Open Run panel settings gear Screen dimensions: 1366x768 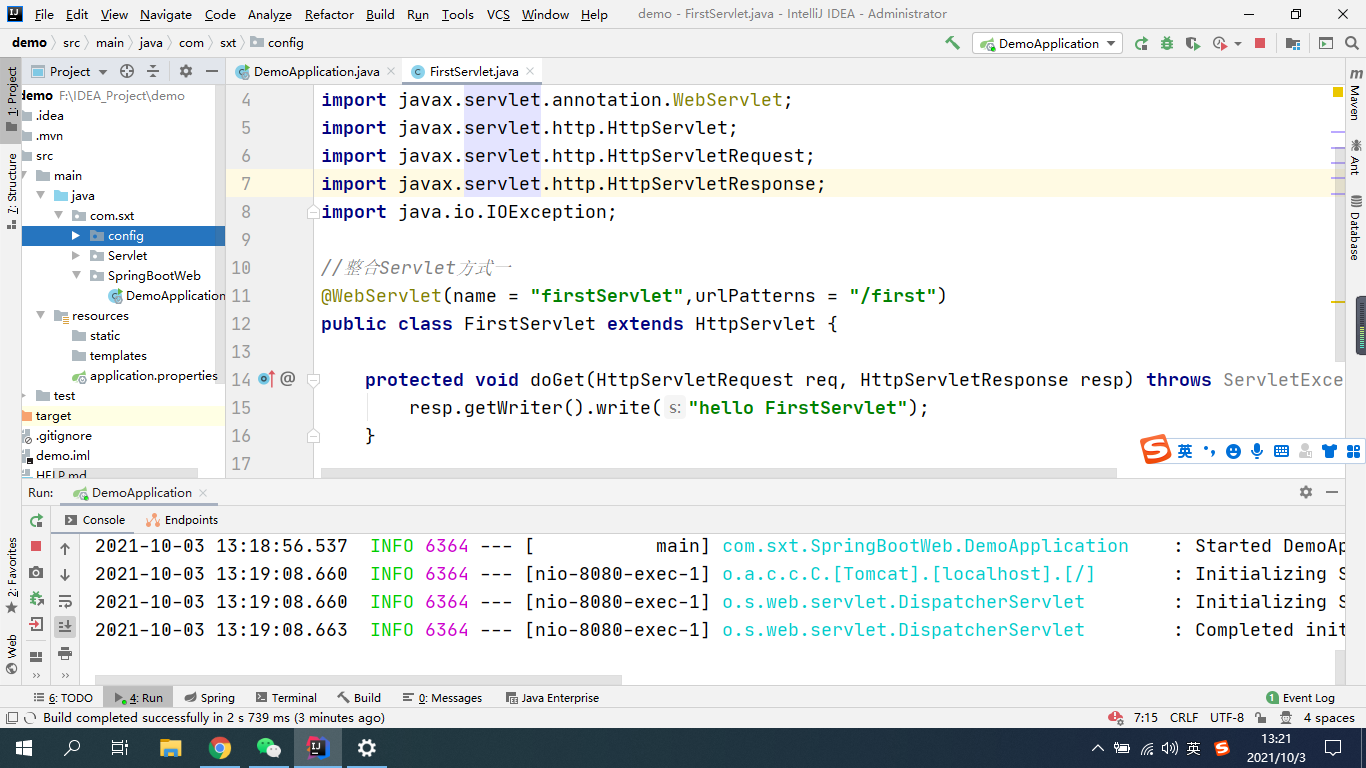pos(1305,492)
